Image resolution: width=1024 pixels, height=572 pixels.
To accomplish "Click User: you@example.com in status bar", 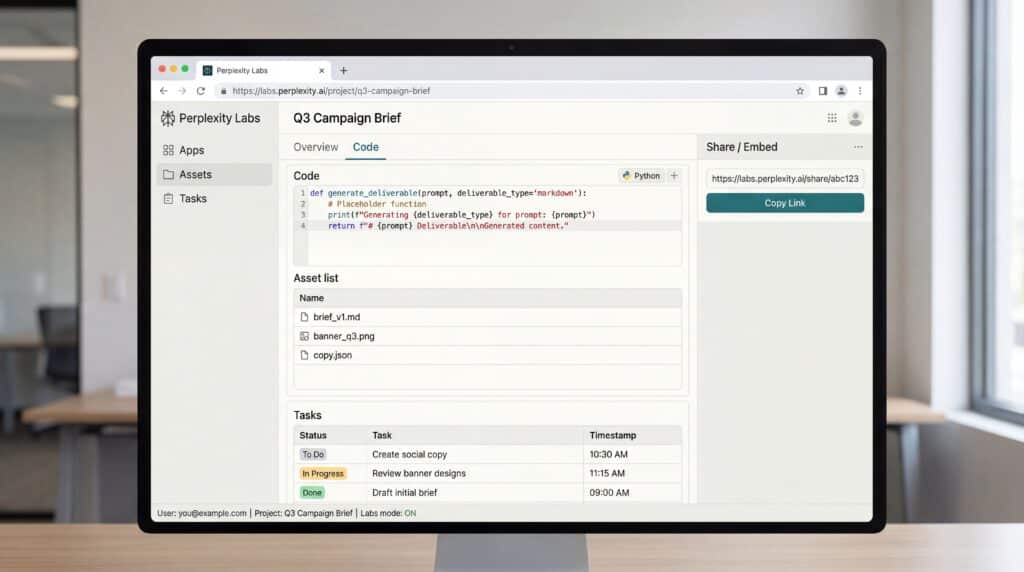I will (202, 513).
